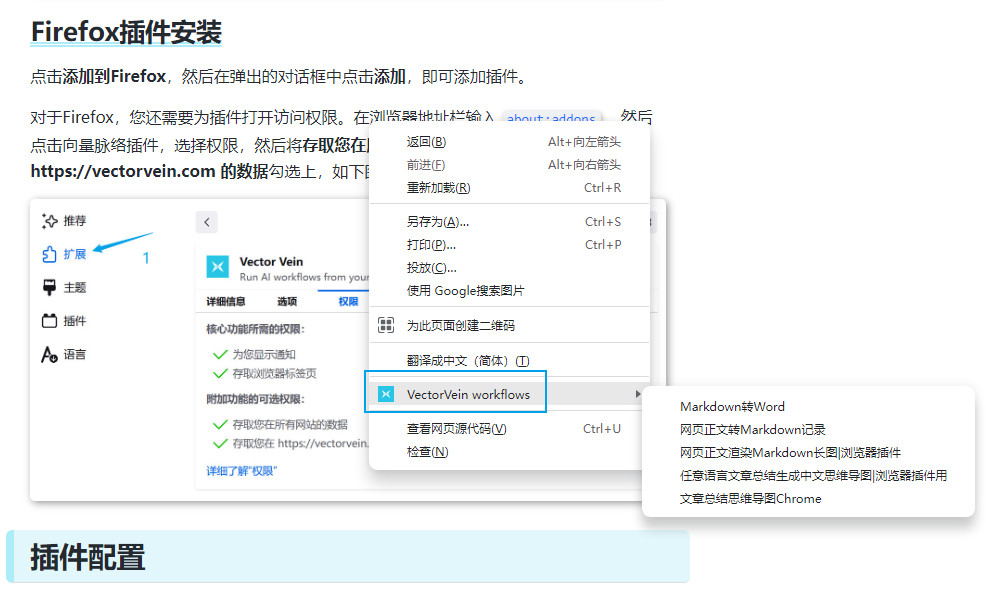Click the Ctrl+R shortcut text
Image resolution: width=986 pixels, height=592 pixels.
602,188
